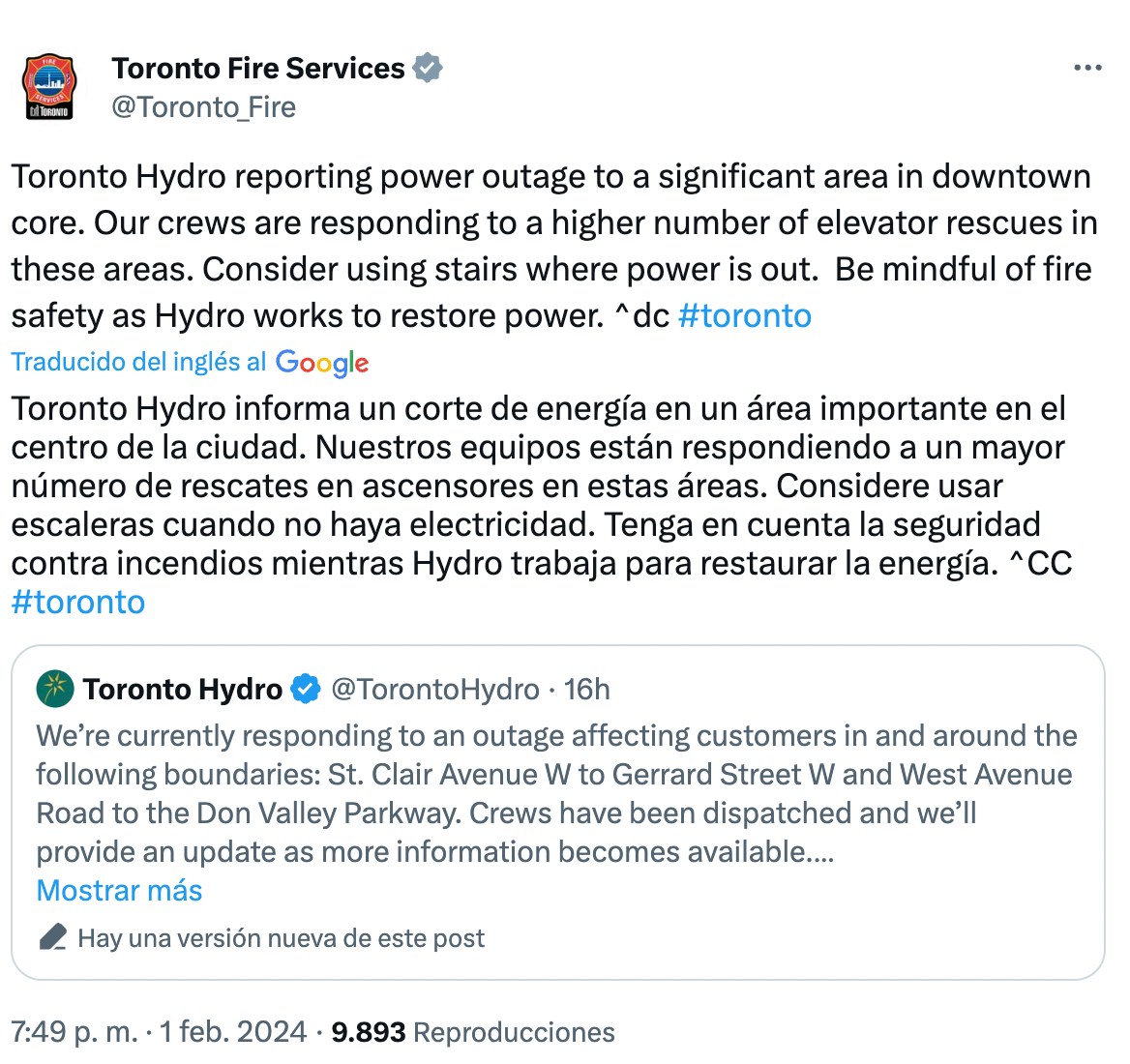The height and width of the screenshot is (1064, 1130).
Task: Open the #toronto hashtag in translated text
Action: 78,602
